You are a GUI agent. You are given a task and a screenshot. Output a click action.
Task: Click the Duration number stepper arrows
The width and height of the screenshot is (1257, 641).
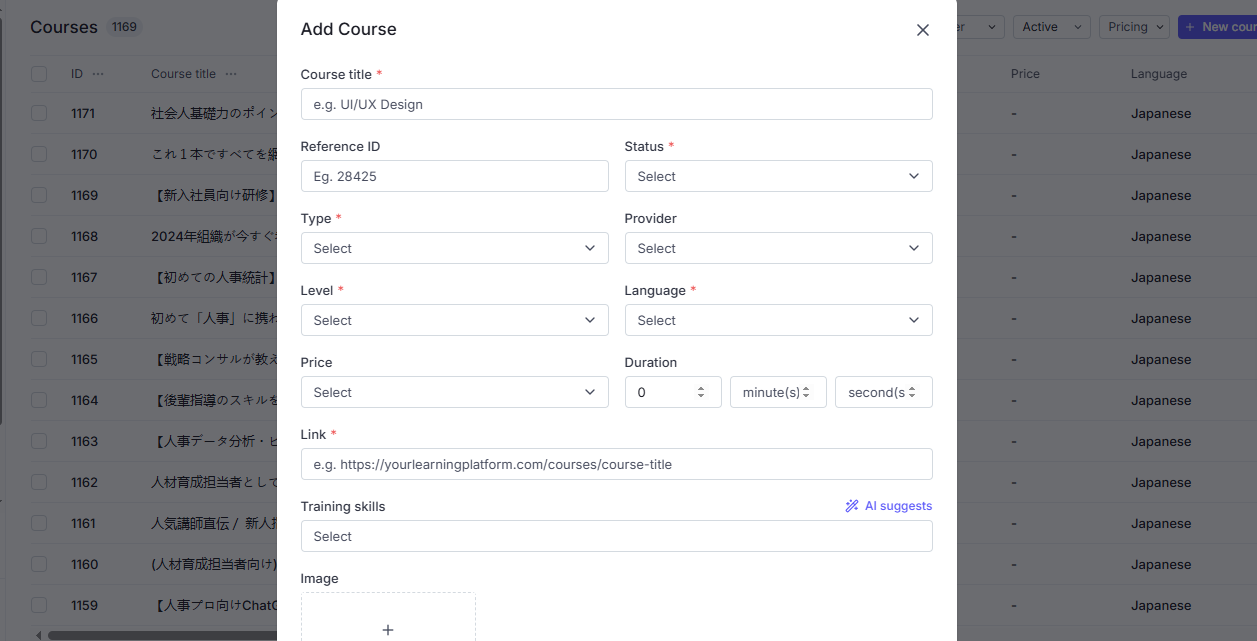point(701,392)
